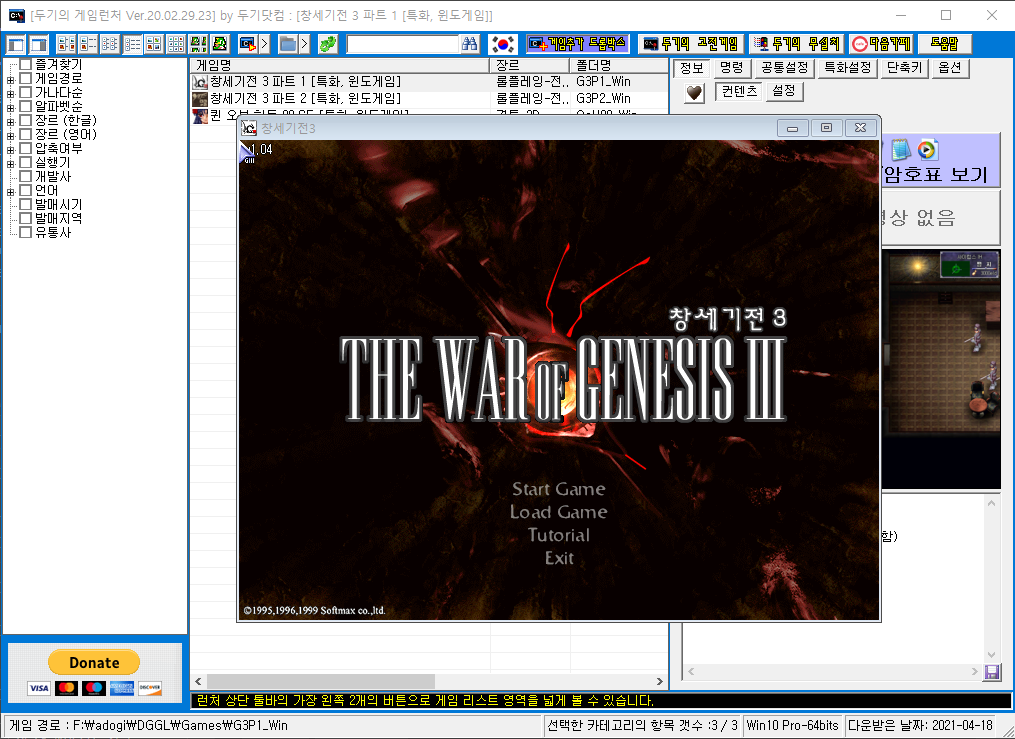Click the binoculars search icon
The width and height of the screenshot is (1015, 739).
[x=470, y=44]
